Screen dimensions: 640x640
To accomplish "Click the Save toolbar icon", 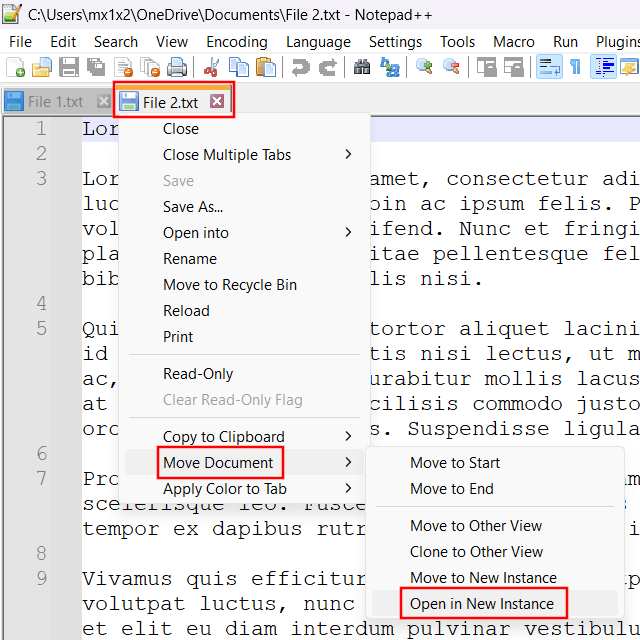I will pyautogui.click(x=69, y=67).
